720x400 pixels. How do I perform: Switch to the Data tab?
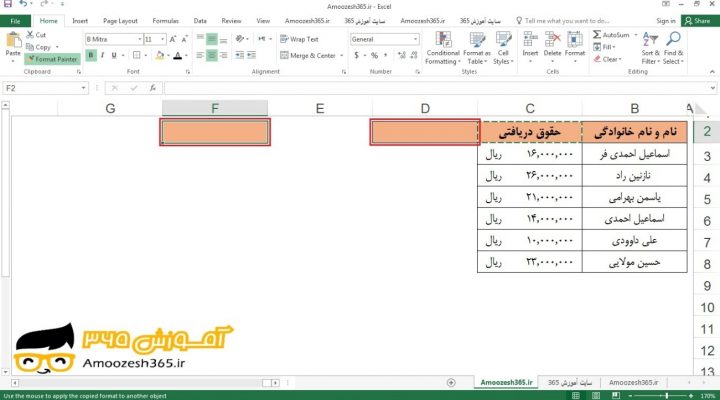(200, 21)
